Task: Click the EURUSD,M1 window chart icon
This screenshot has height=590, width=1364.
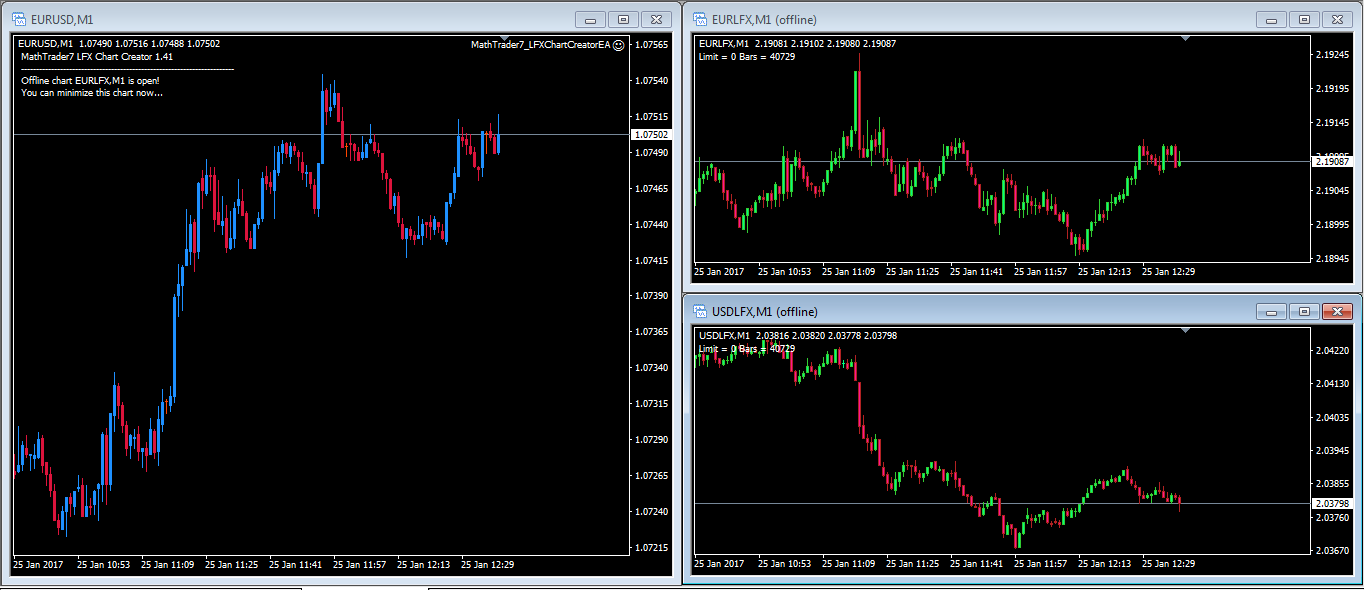Action: [x=18, y=19]
